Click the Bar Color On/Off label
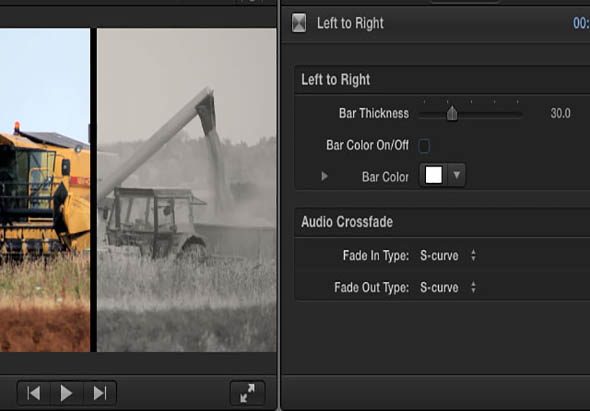 click(367, 145)
